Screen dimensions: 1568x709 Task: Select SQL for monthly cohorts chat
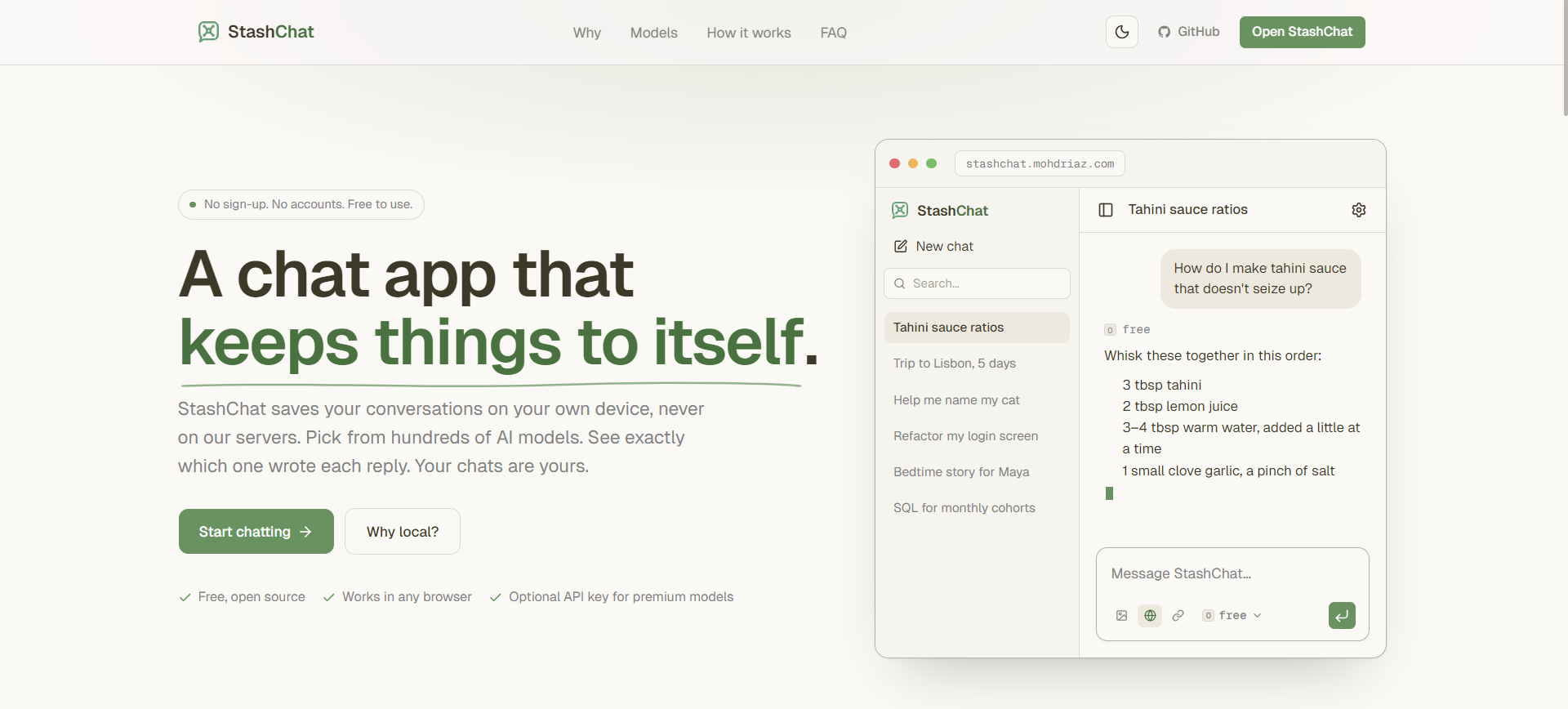point(977,508)
